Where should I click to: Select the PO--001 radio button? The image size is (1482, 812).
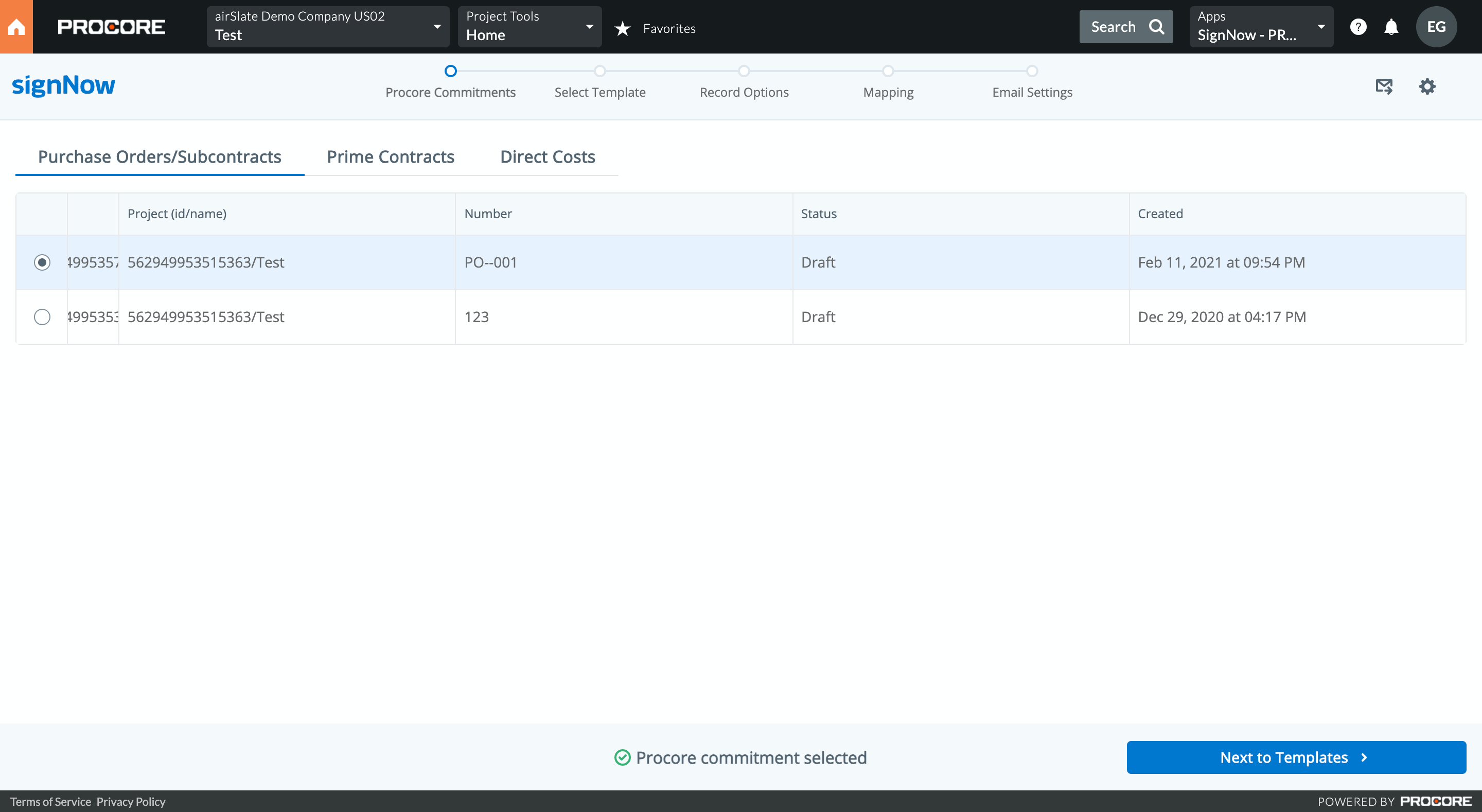coord(42,262)
